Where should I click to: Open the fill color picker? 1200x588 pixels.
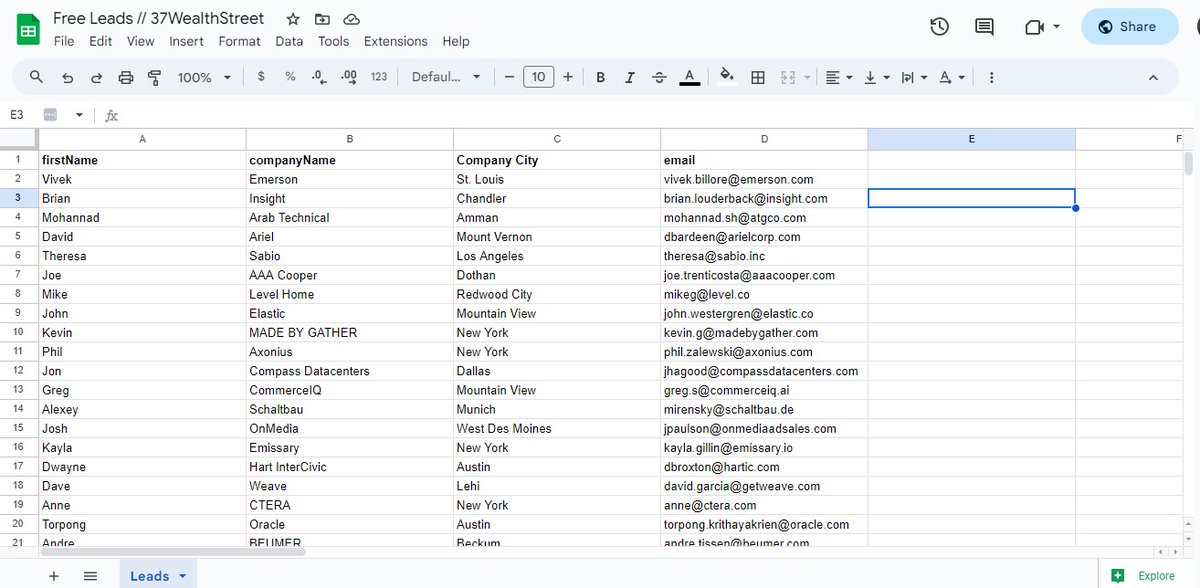(727, 77)
